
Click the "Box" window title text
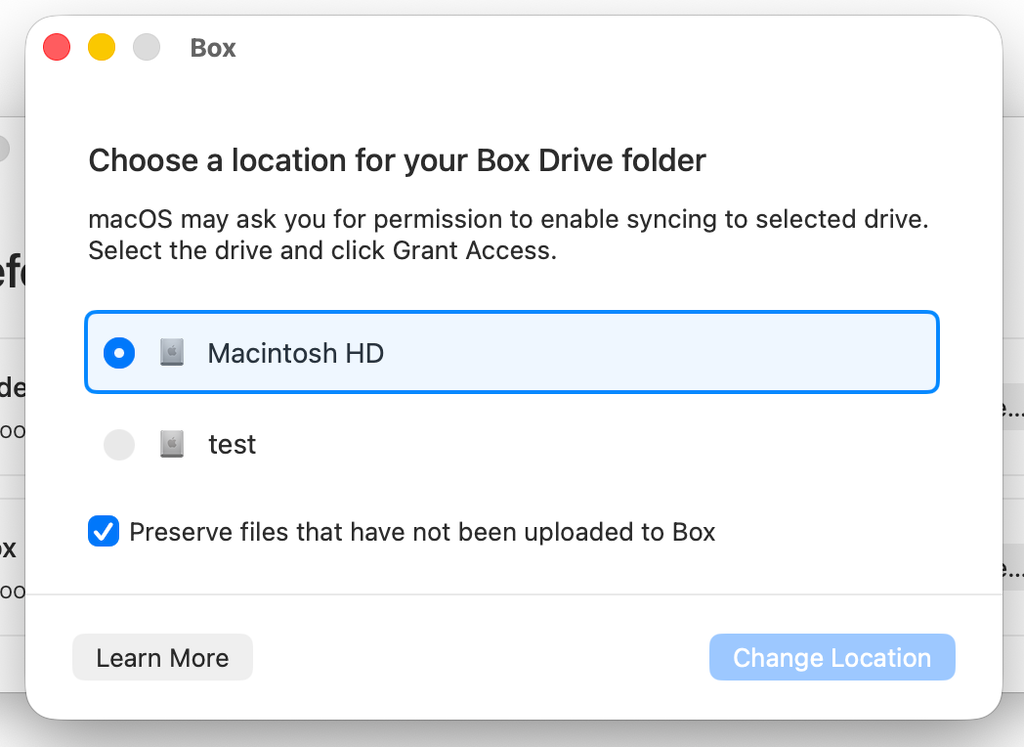click(x=213, y=48)
